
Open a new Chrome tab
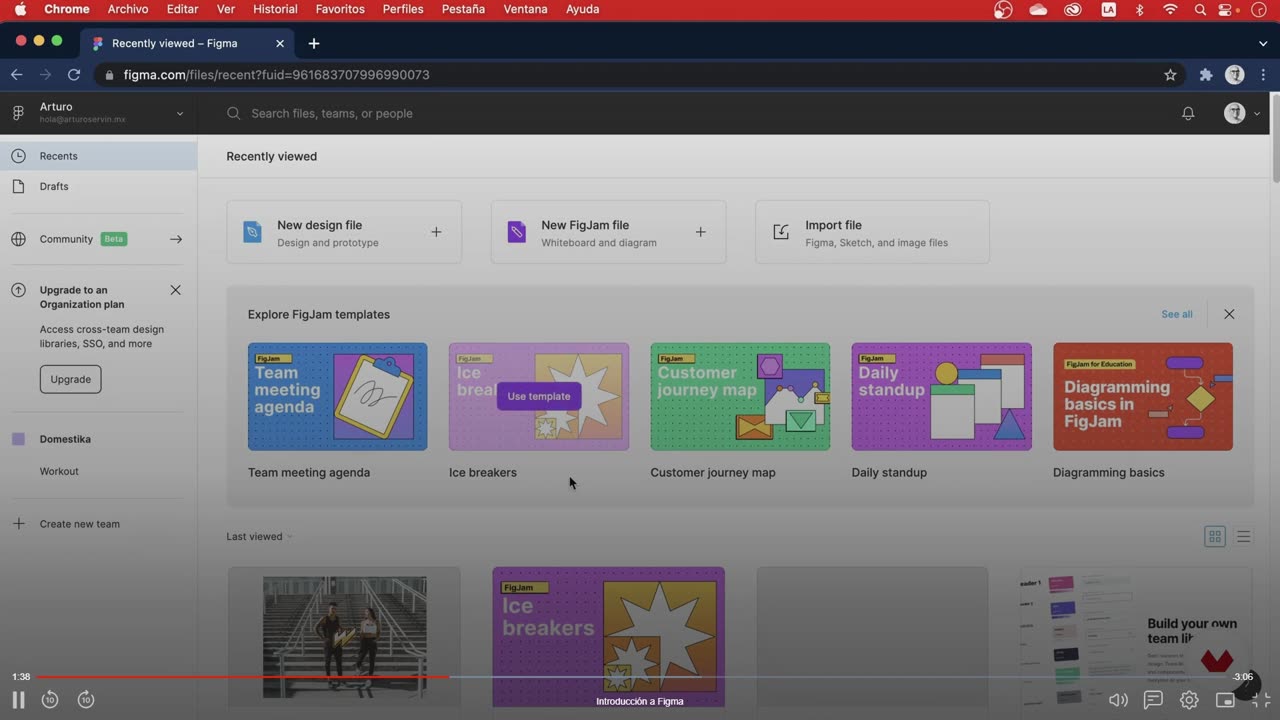click(x=314, y=43)
